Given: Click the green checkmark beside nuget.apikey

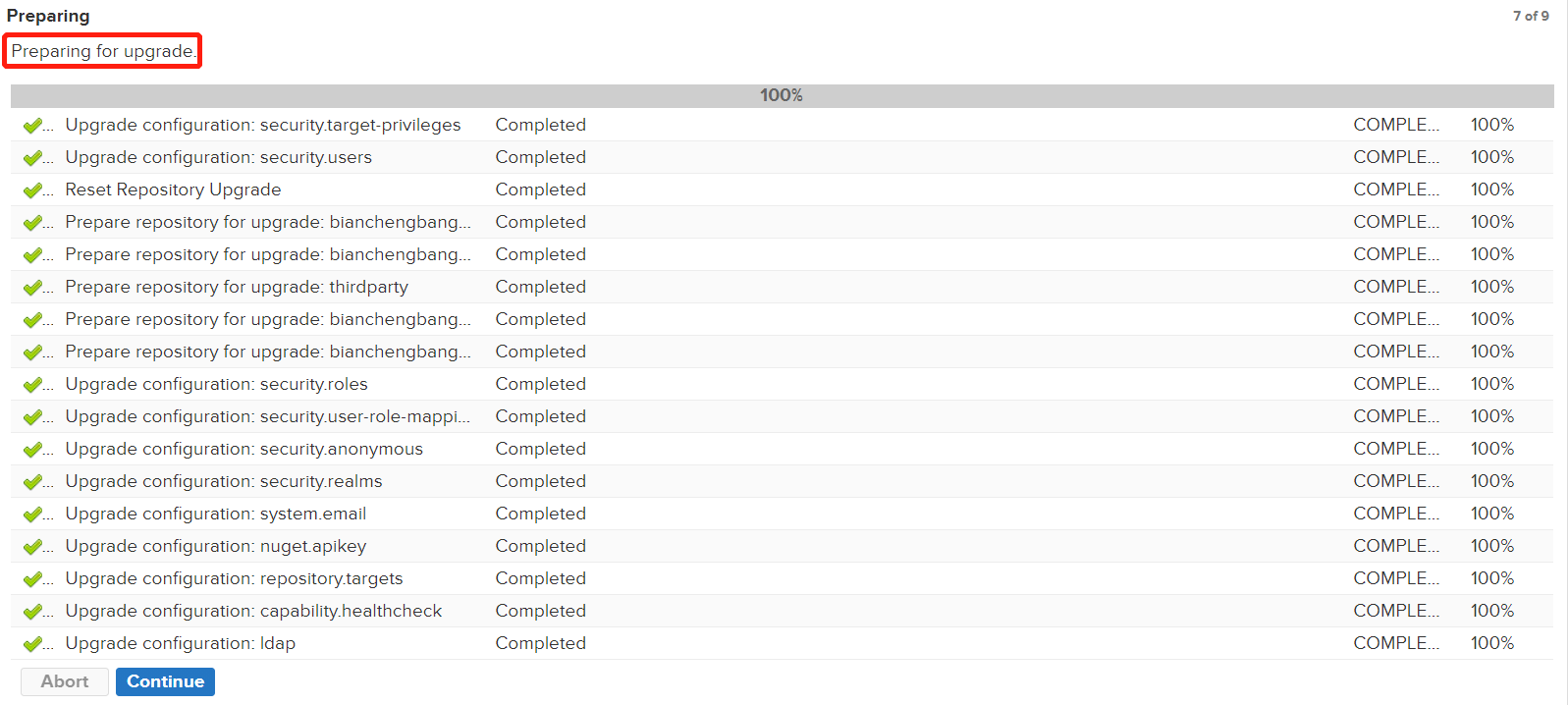Looking at the screenshot, I should pyautogui.click(x=32, y=547).
